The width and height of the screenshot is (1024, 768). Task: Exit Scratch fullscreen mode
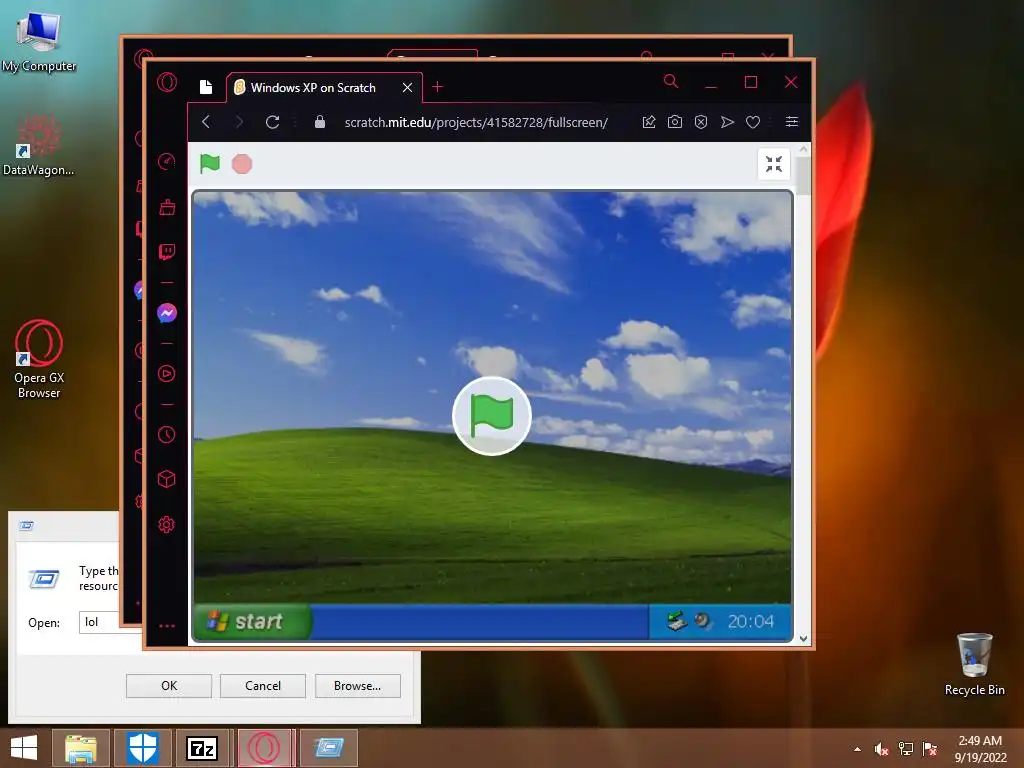774,164
